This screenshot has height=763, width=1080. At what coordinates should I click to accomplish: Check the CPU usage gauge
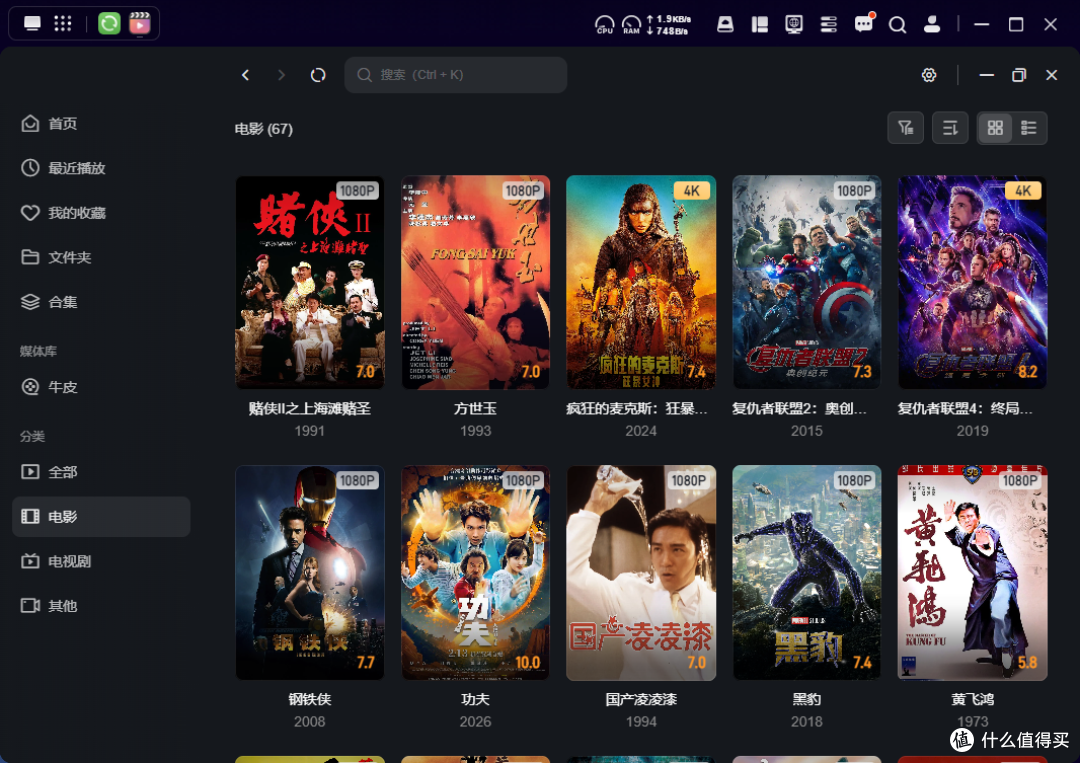(x=604, y=25)
